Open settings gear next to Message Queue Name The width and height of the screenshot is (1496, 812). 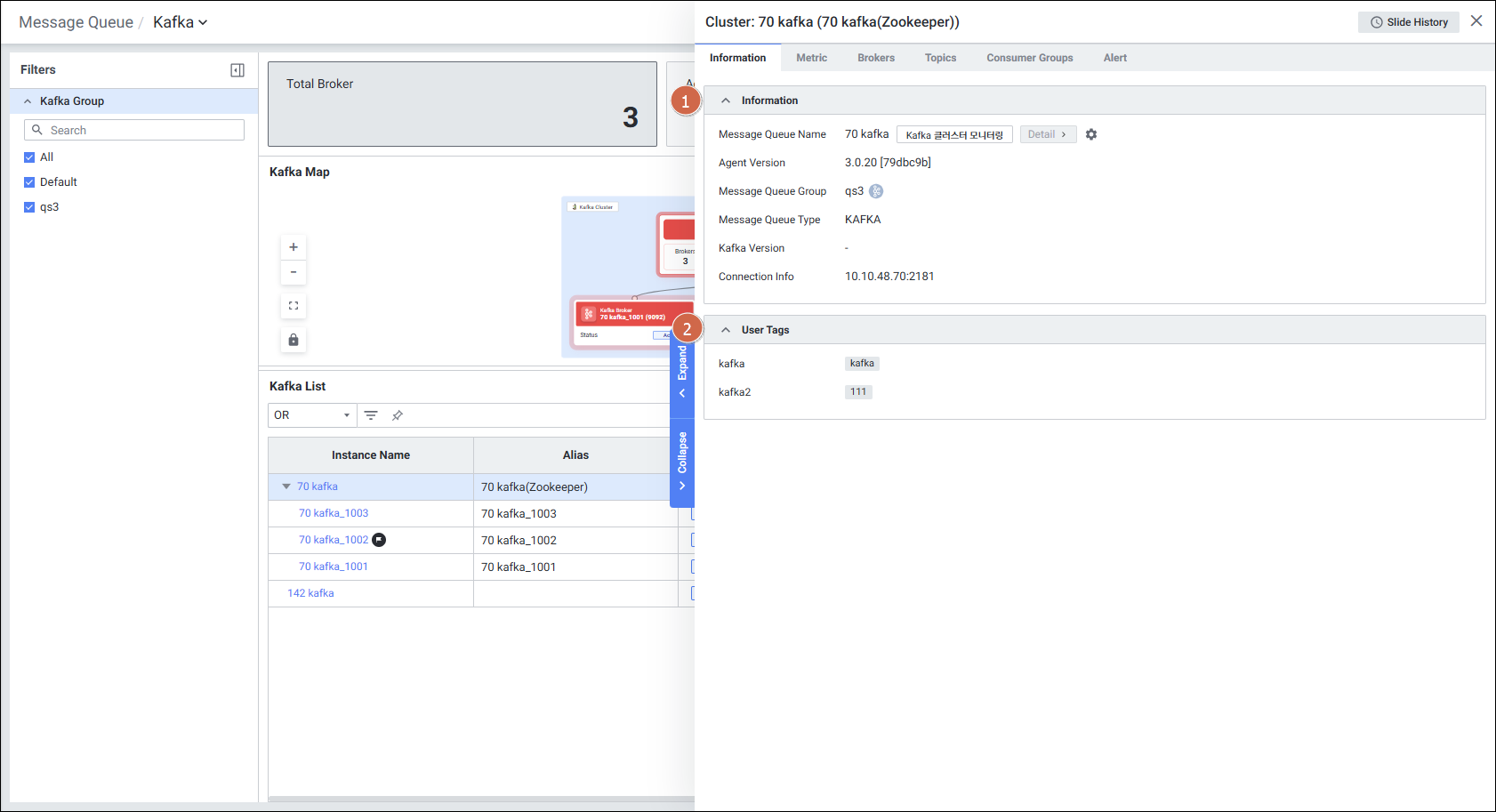(1091, 134)
